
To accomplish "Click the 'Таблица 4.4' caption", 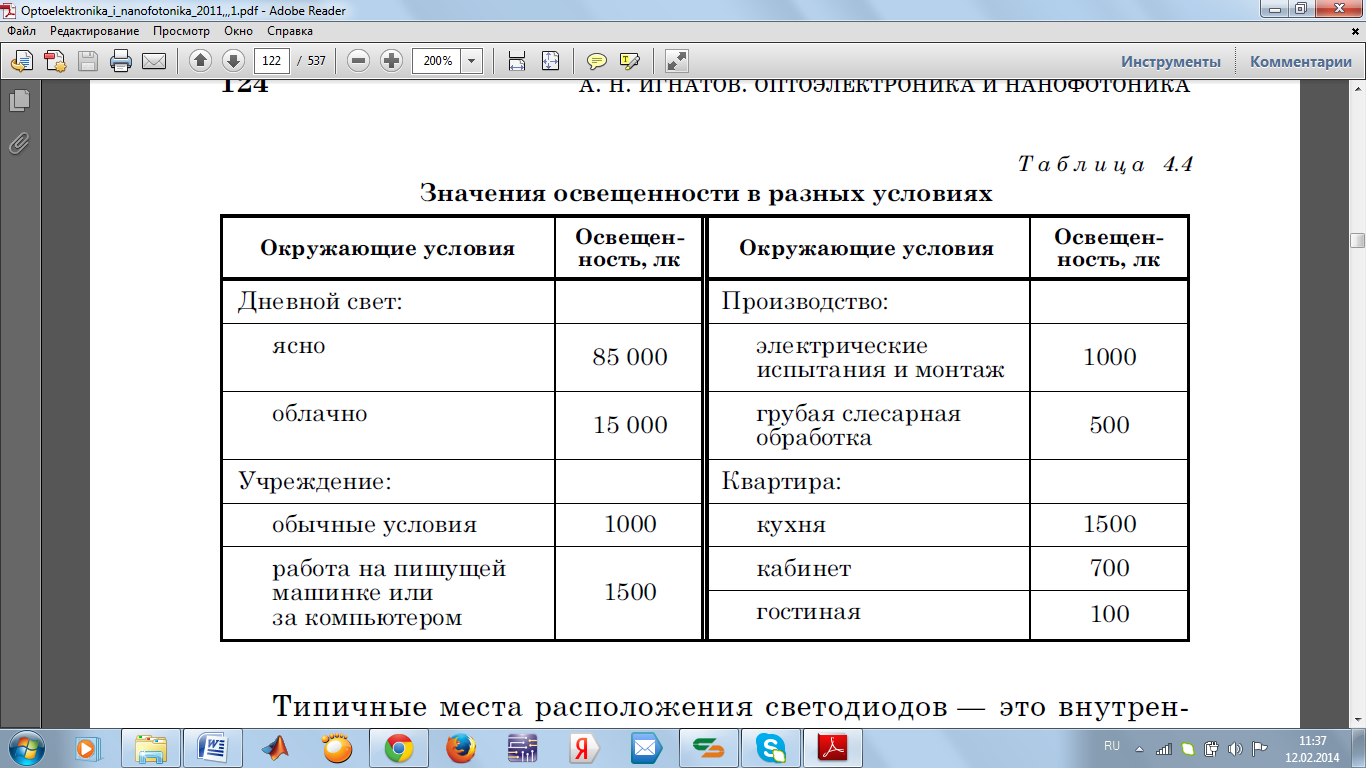I will 1105,165.
